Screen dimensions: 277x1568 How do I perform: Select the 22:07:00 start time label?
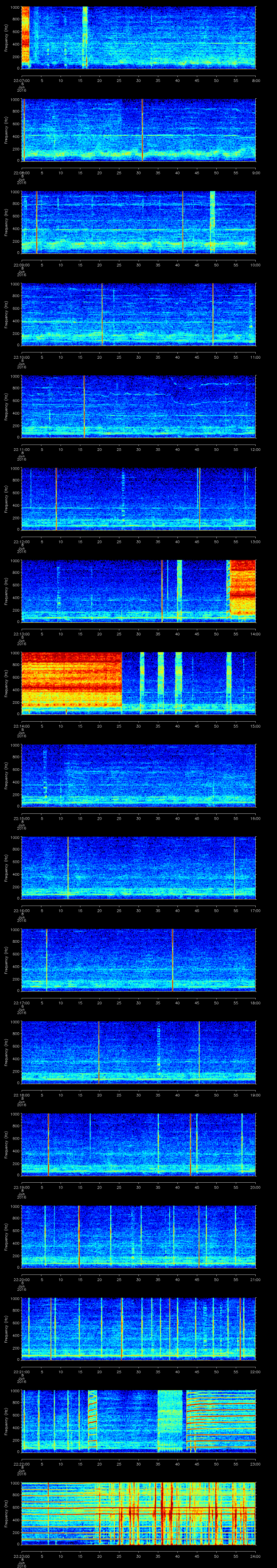(x=21, y=80)
